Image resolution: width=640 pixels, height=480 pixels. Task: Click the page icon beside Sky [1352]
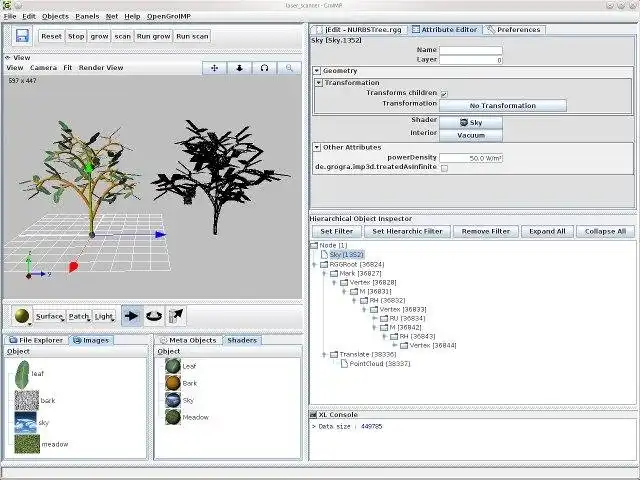[324, 254]
